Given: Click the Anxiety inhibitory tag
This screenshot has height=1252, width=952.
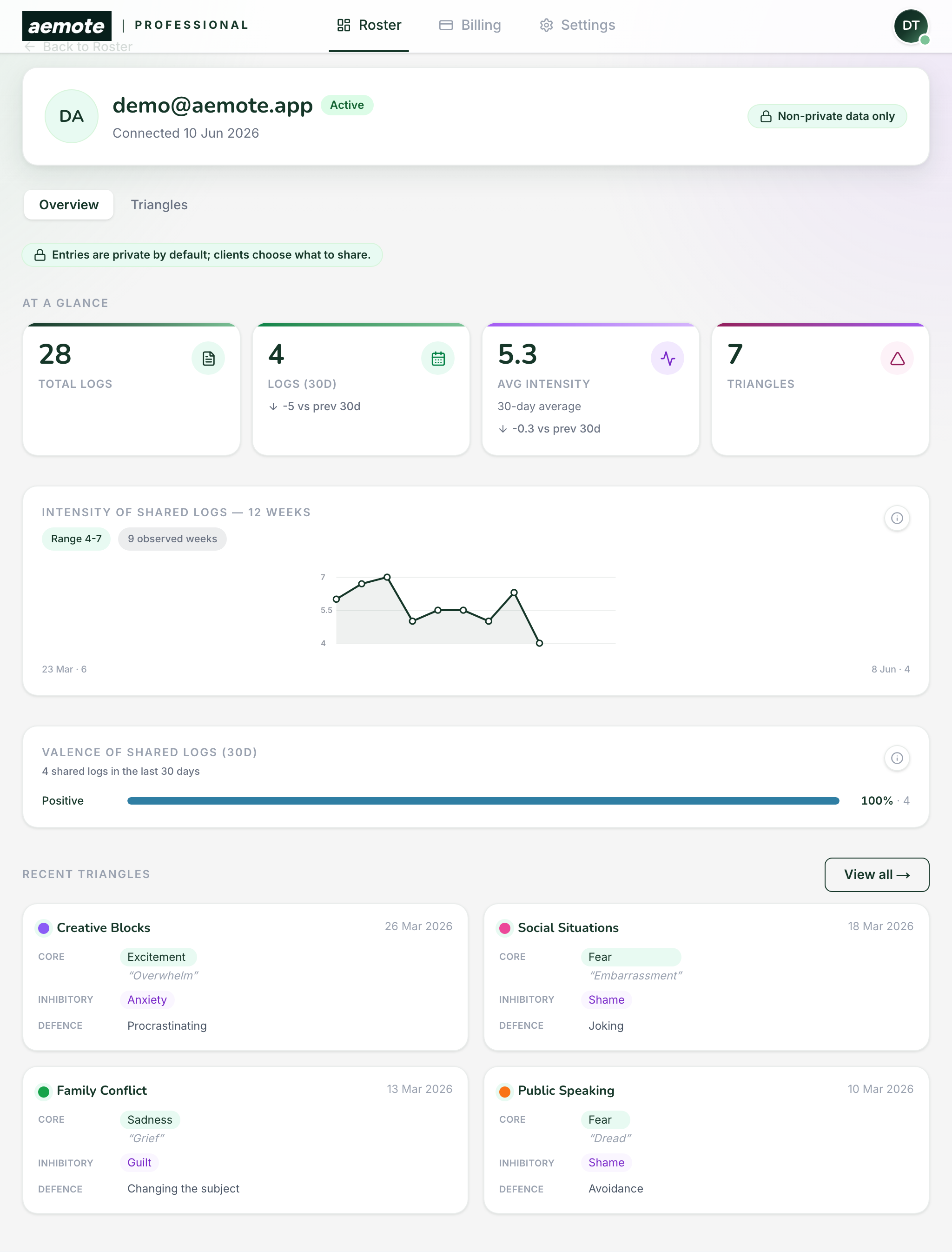Looking at the screenshot, I should point(147,999).
